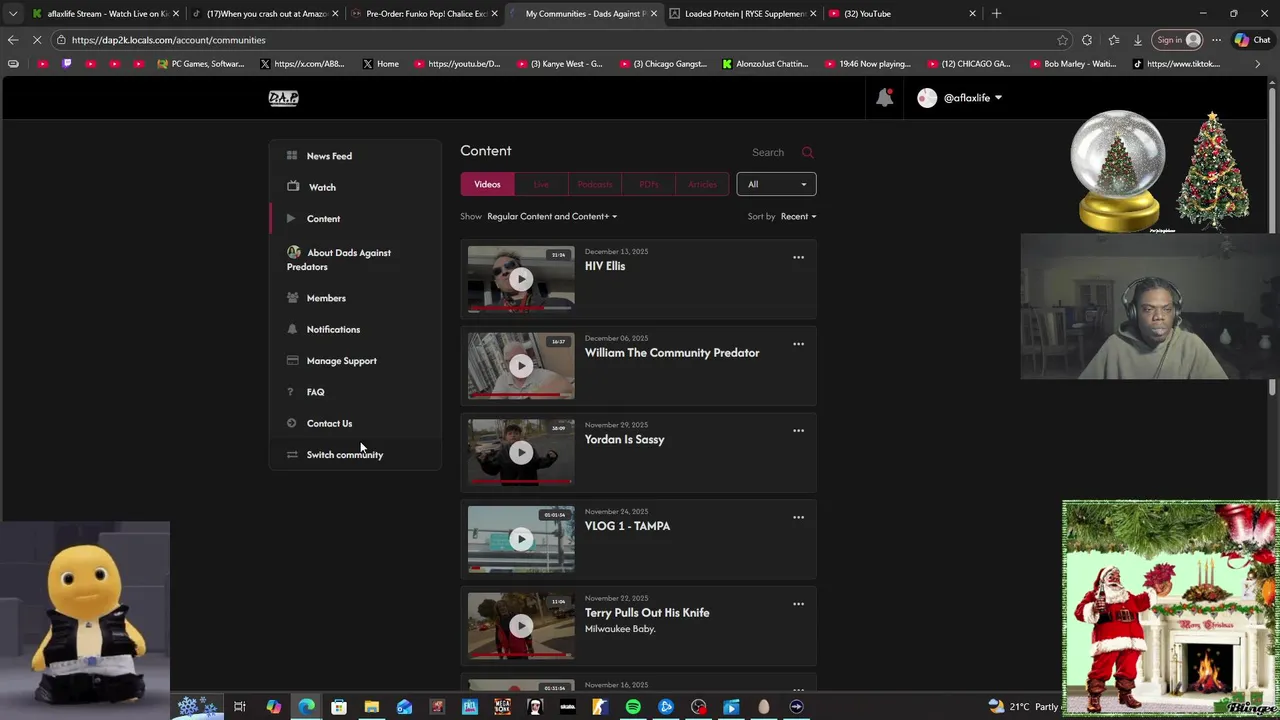
Task: Bookmark this page with star icon
Action: [x=1062, y=40]
